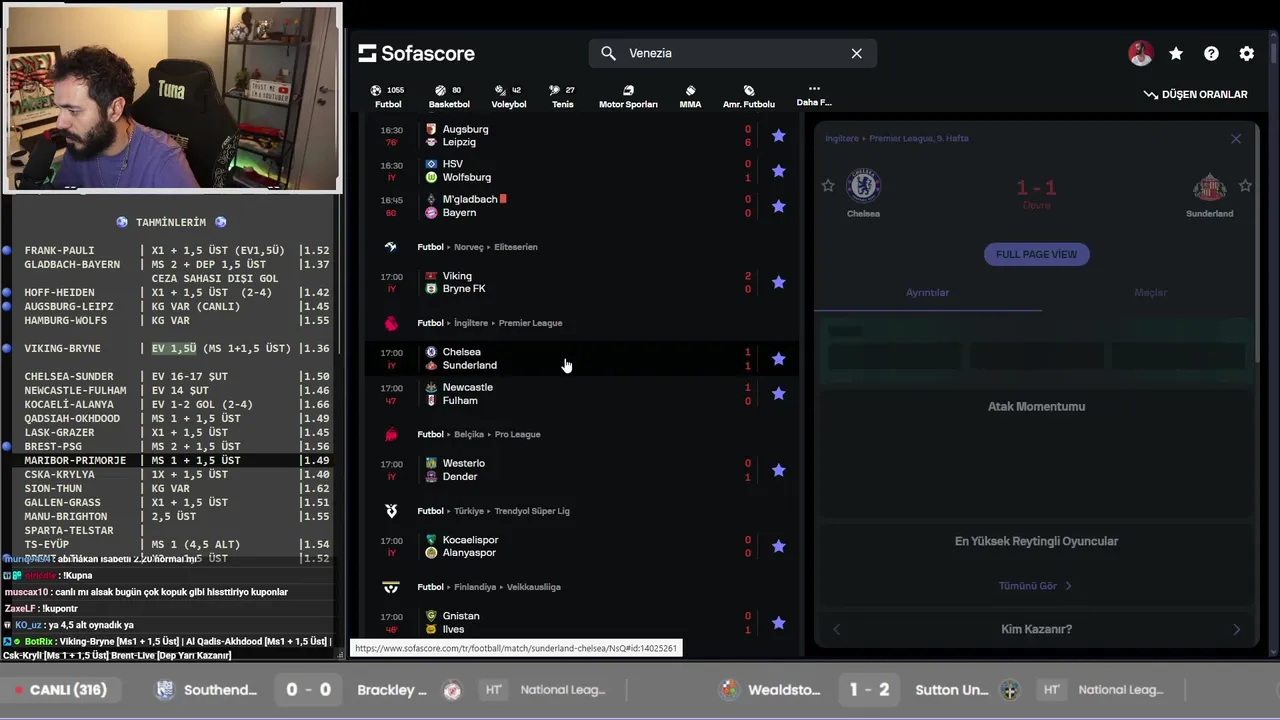Click the Eliteserien league logo icon
This screenshot has width=1280, height=720.
(391, 247)
